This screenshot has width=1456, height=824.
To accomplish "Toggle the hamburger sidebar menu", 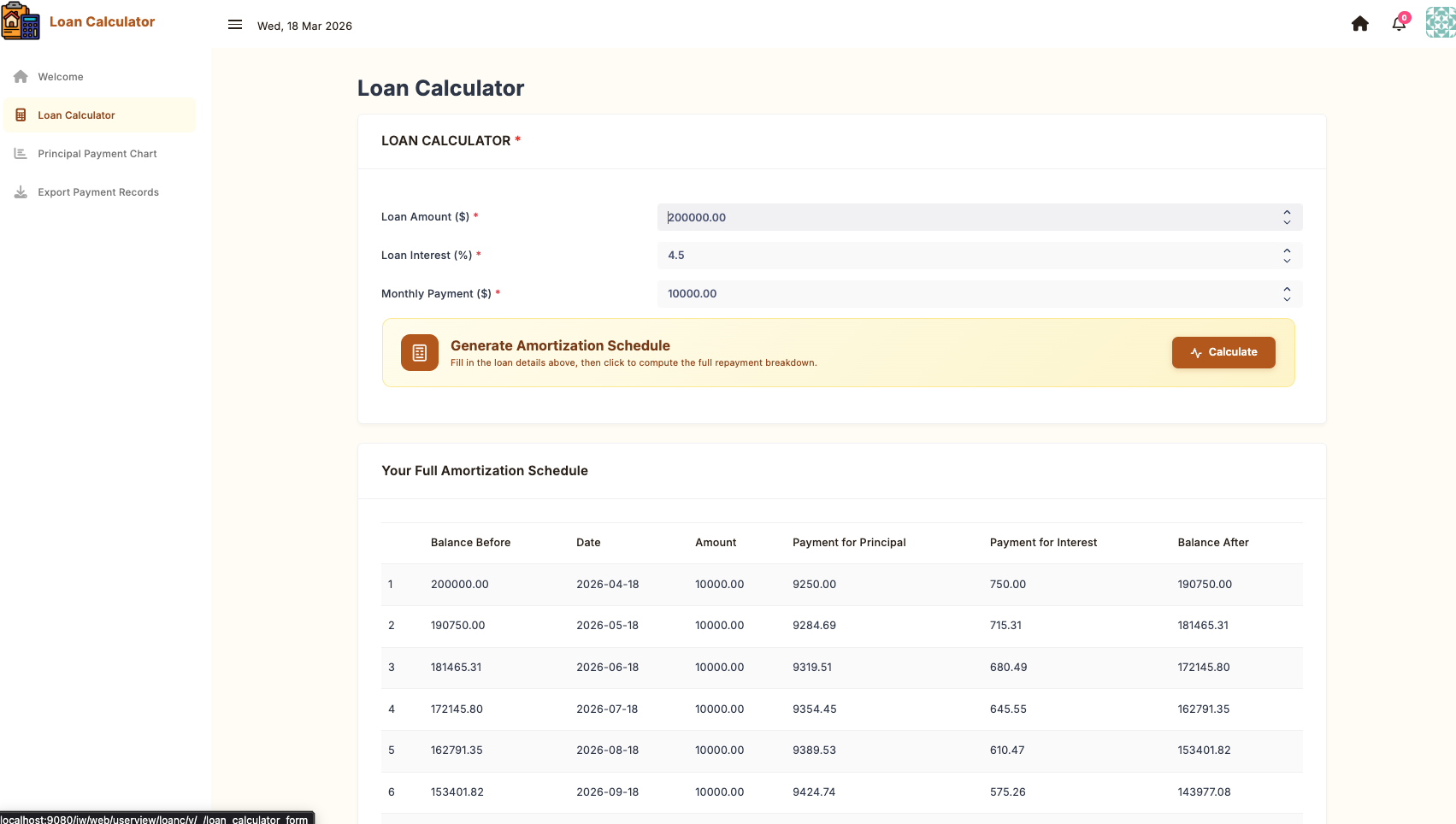I will [x=235, y=25].
